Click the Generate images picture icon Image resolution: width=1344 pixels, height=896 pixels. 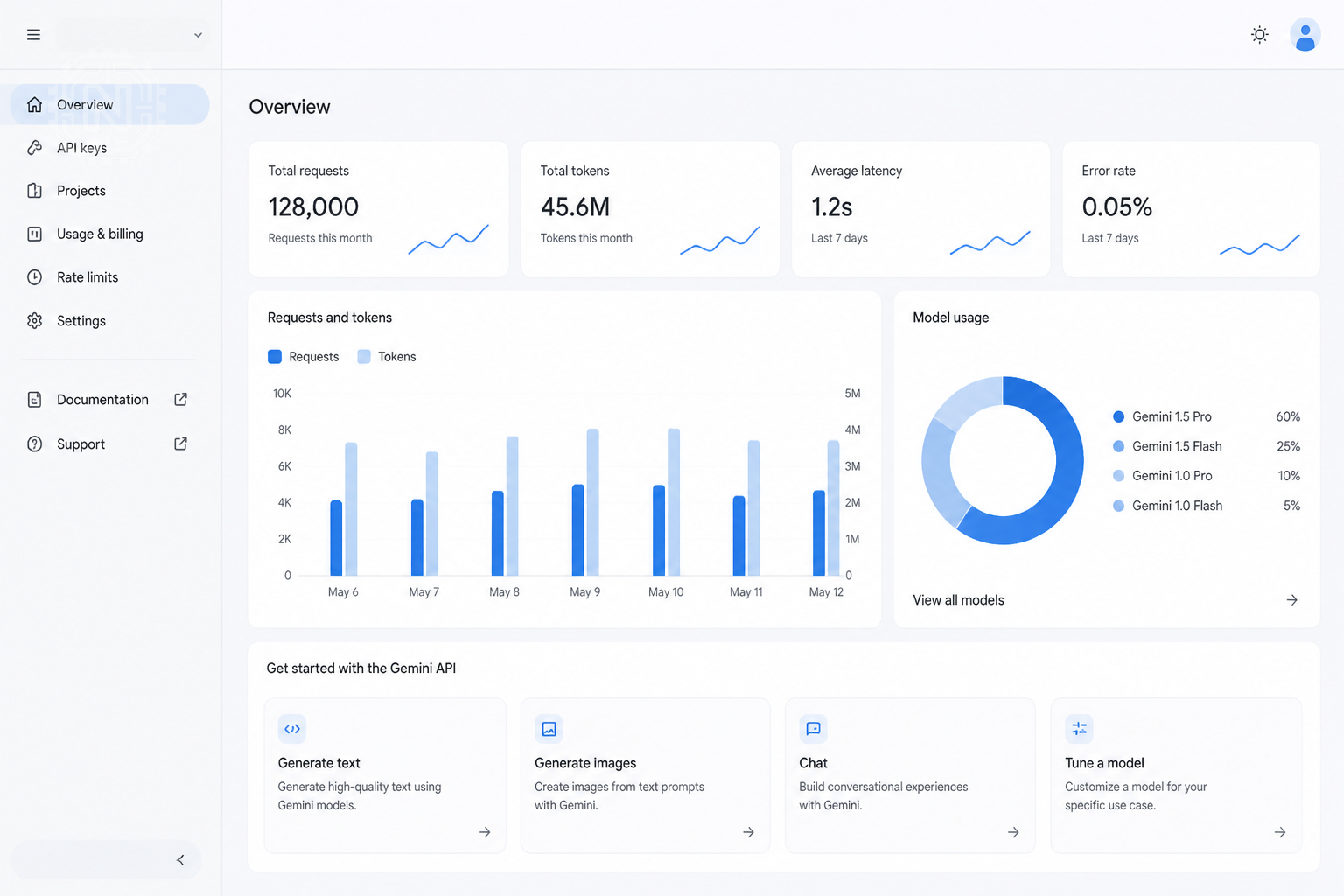coord(549,729)
